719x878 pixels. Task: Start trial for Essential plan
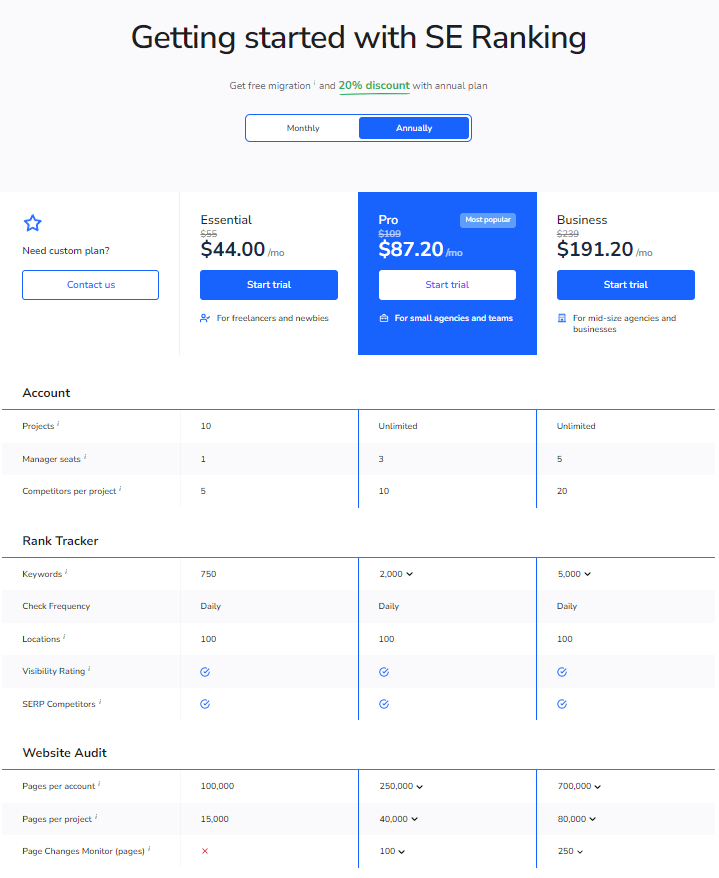[269, 284]
